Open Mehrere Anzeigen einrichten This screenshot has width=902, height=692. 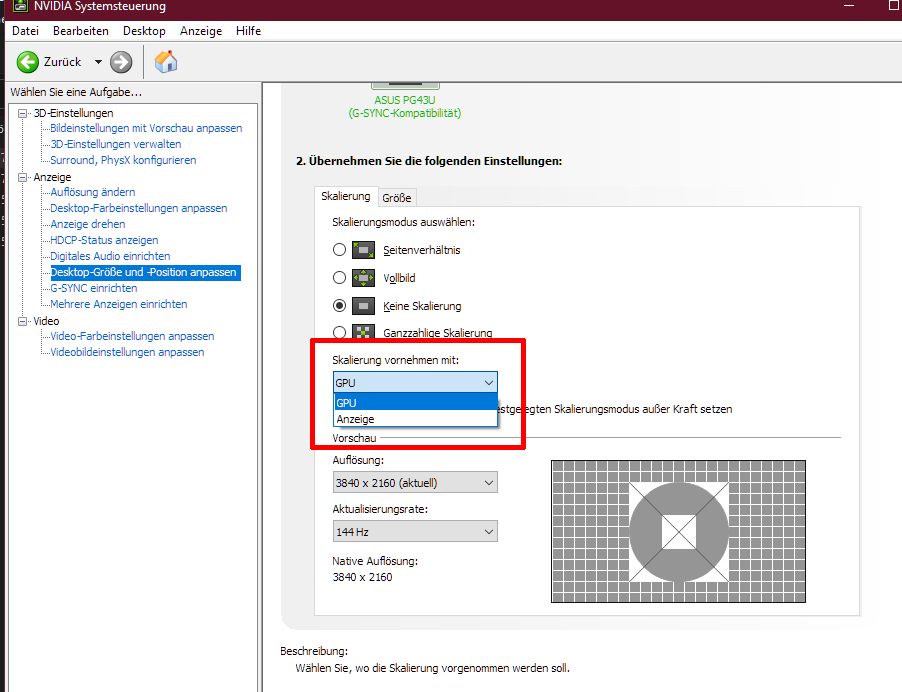[x=119, y=304]
